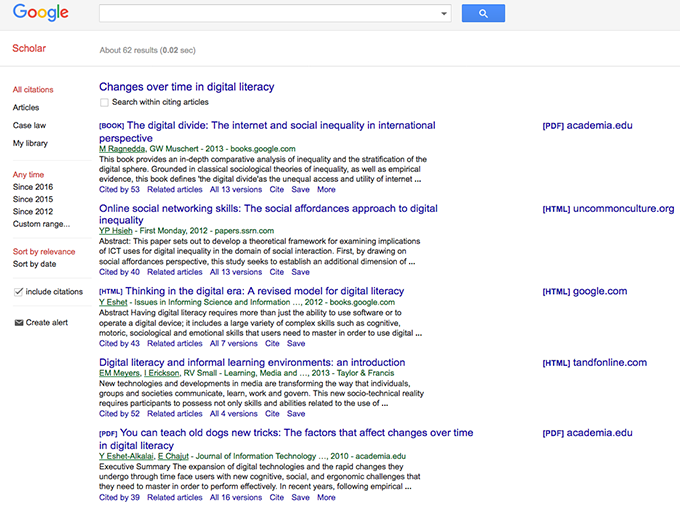Enable Search within citing articles checkbox
The image size is (680, 510).
[104, 102]
